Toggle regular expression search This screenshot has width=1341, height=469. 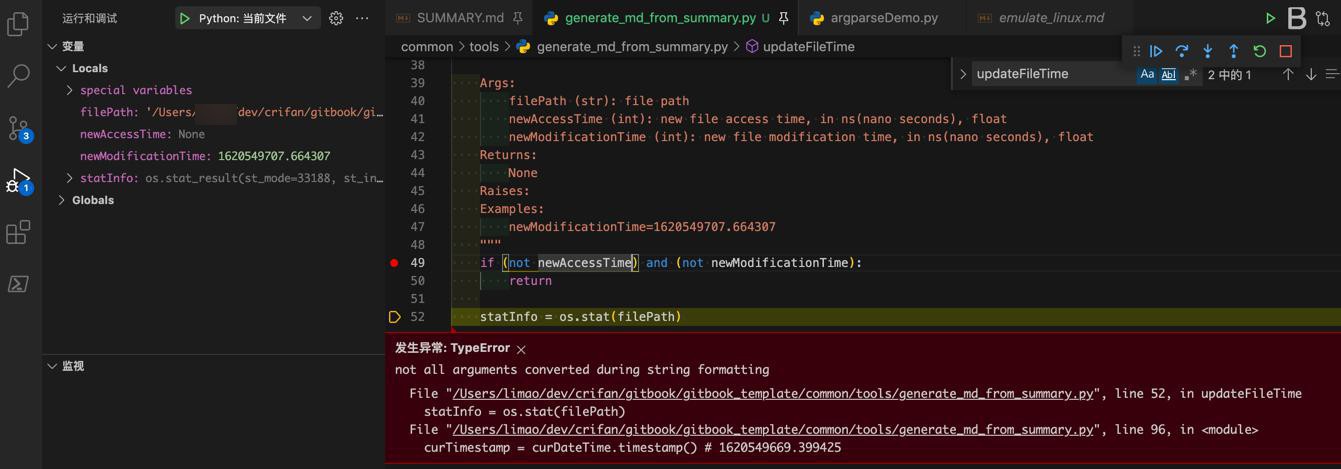[x=1190, y=74]
